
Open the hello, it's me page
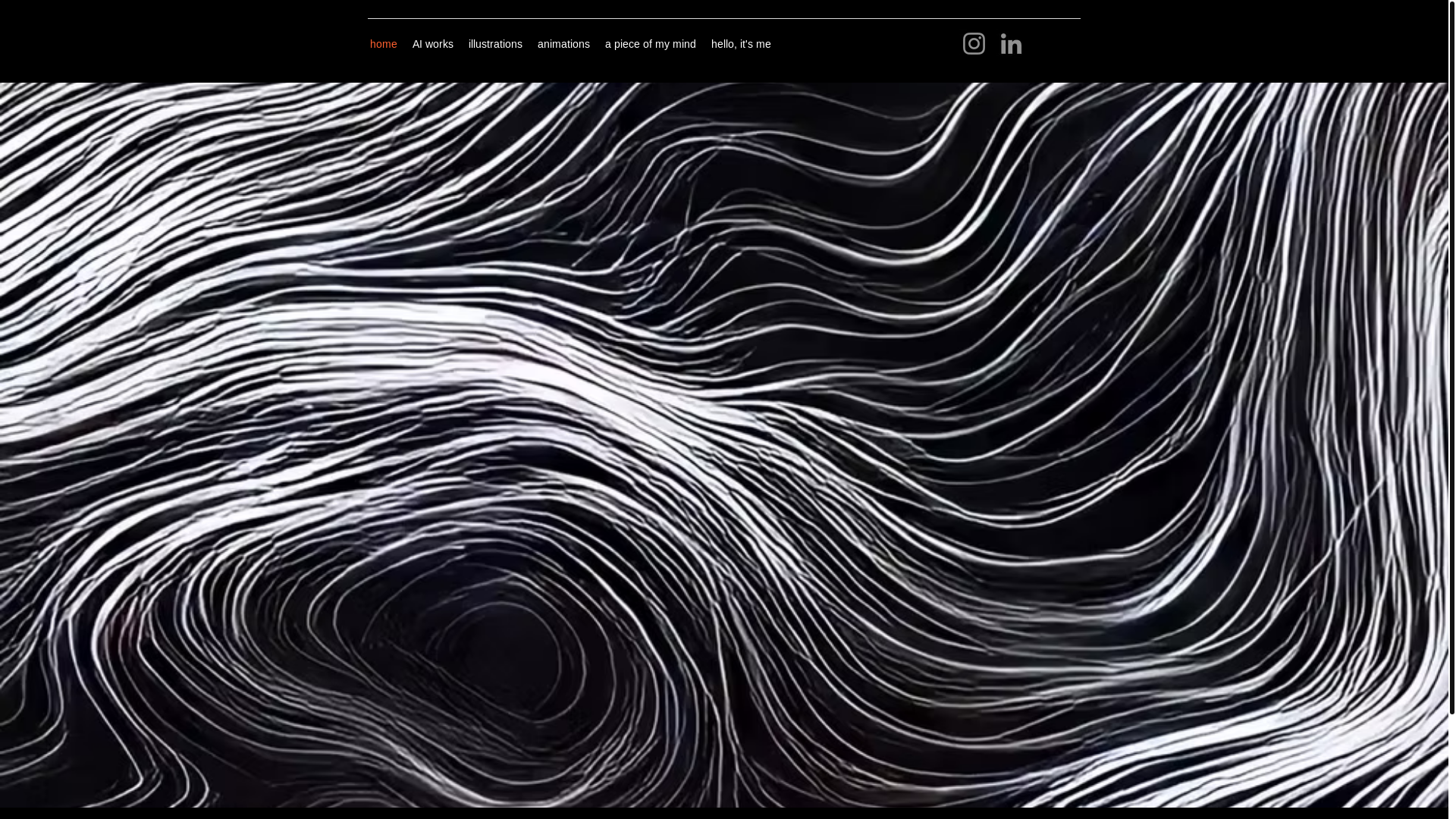click(741, 44)
